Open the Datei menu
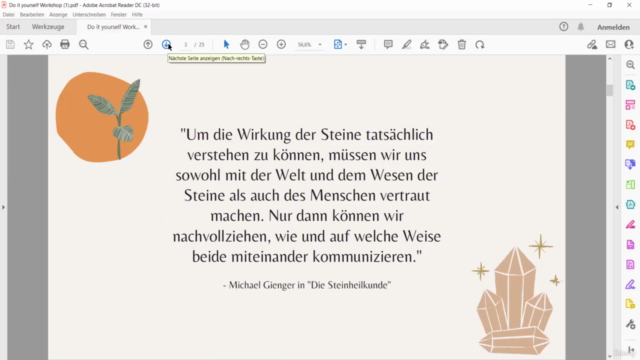Image resolution: width=640 pixels, height=360 pixels. click(x=8, y=14)
